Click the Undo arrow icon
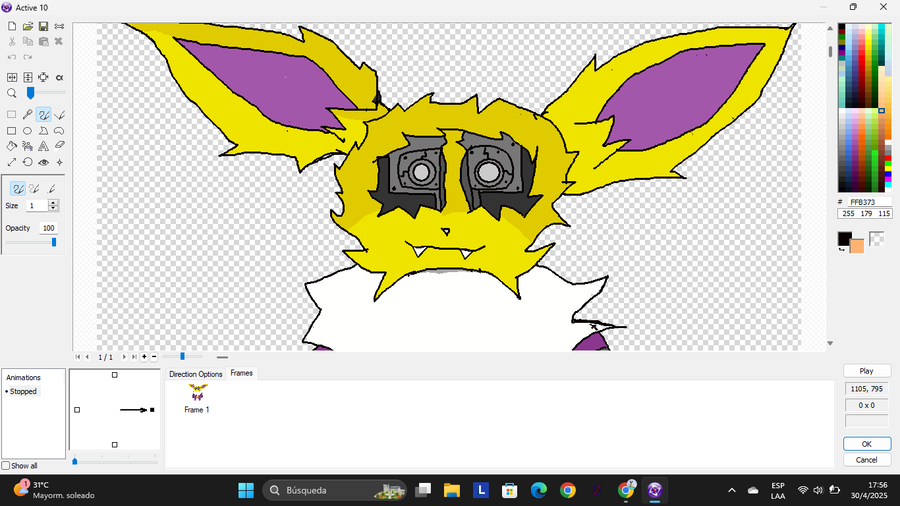Viewport: 900px width, 506px height. tap(11, 57)
